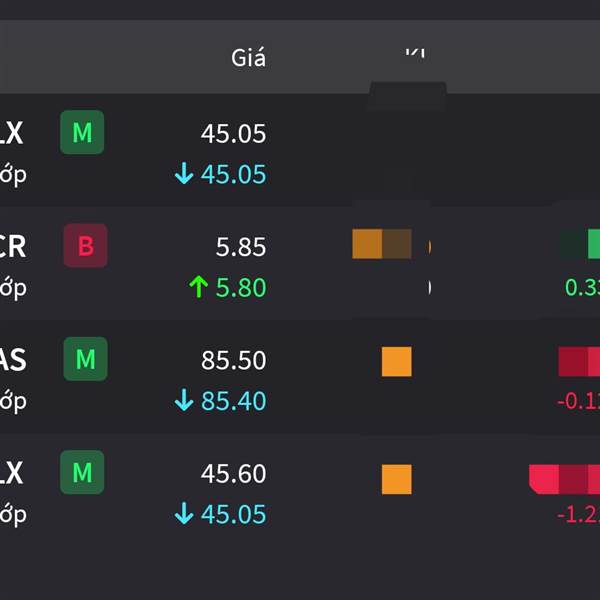Select the M badge in the 45.60 row
Screen dimensions: 600x600
coord(82,472)
